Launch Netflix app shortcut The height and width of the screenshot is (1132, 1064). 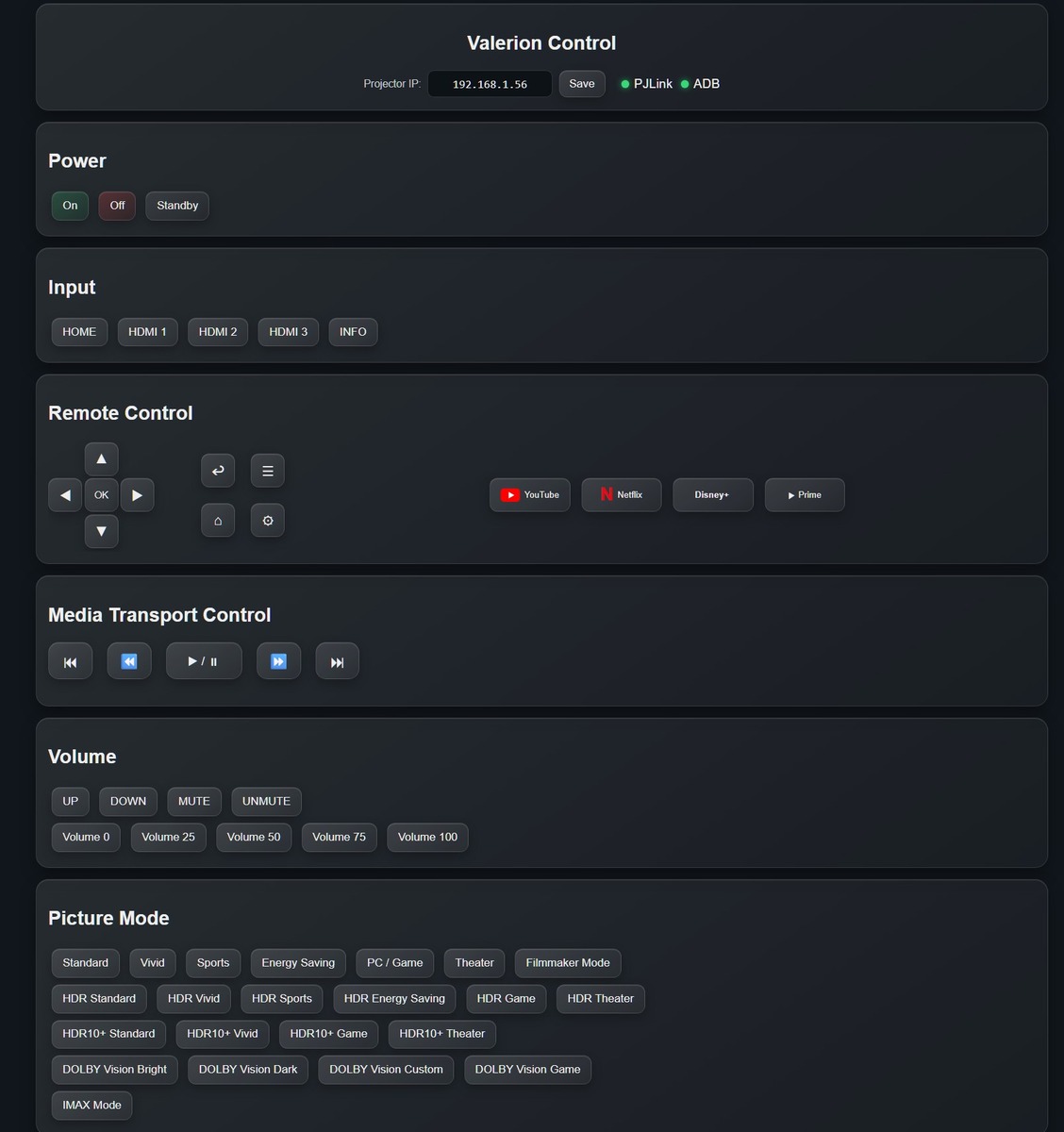click(x=622, y=495)
